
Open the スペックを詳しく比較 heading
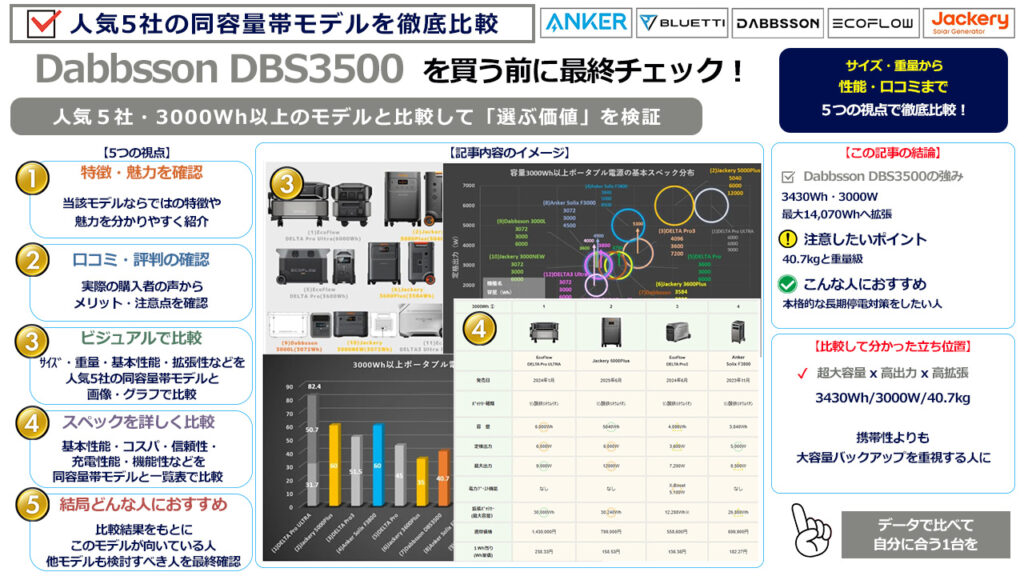[138, 422]
